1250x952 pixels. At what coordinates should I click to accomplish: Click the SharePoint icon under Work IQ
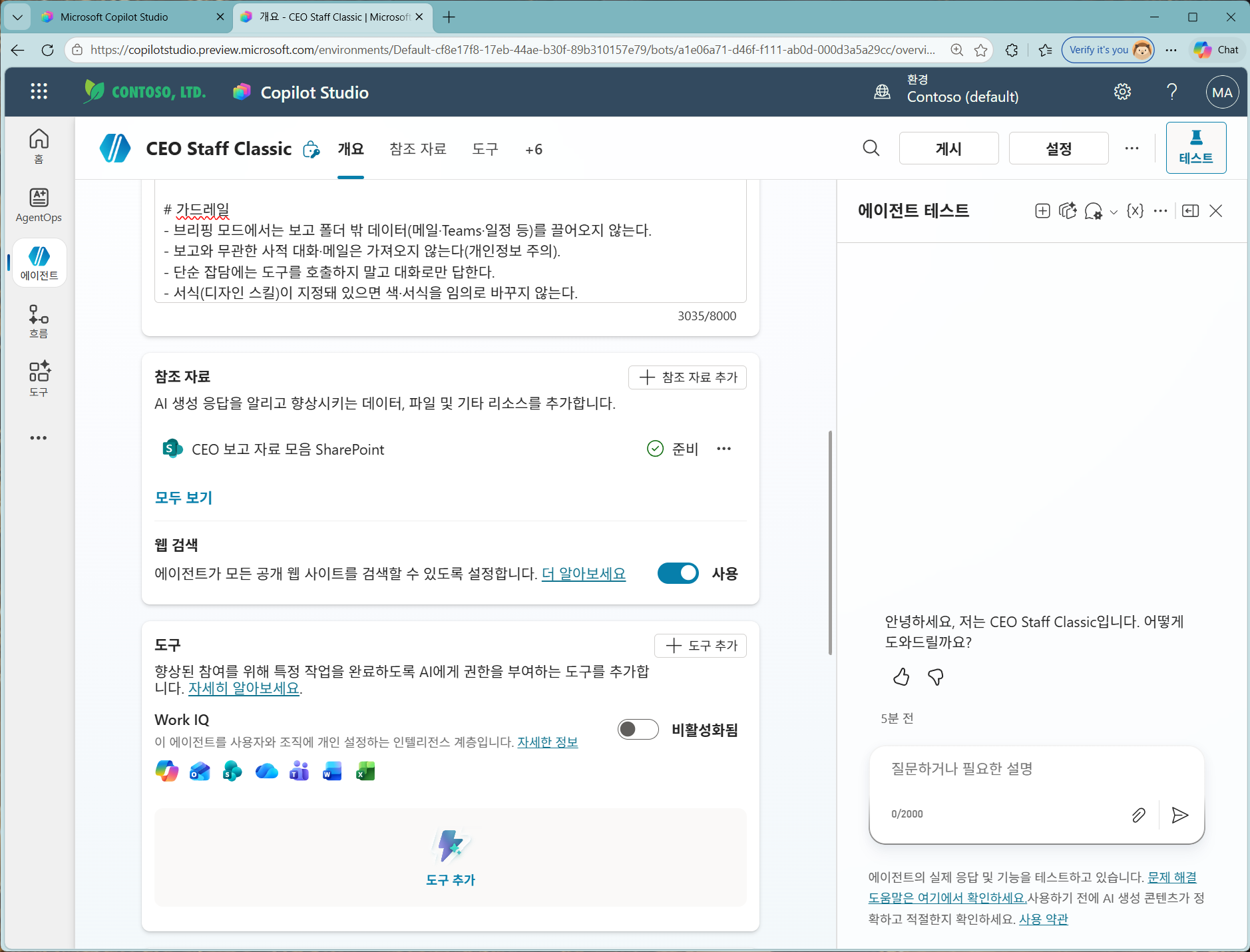pyautogui.click(x=232, y=771)
